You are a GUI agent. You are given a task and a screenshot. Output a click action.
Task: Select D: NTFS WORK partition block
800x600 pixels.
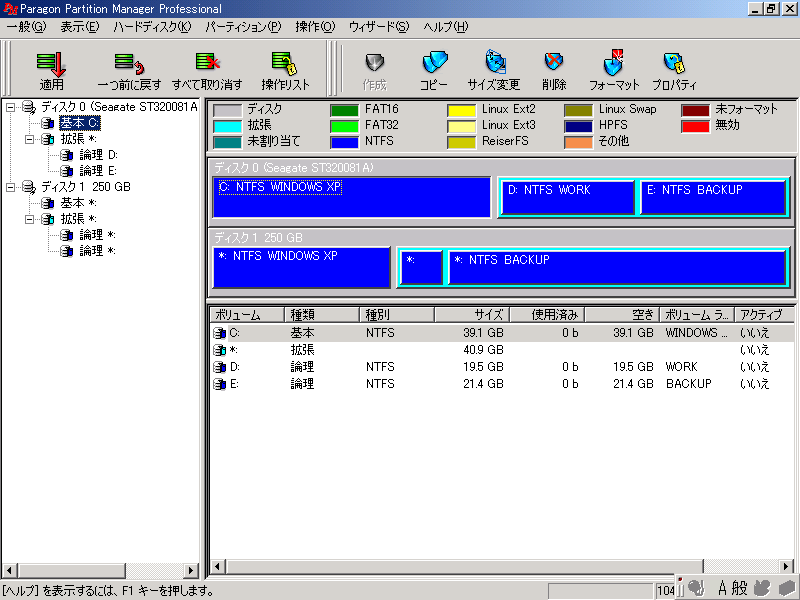pyautogui.click(x=568, y=197)
